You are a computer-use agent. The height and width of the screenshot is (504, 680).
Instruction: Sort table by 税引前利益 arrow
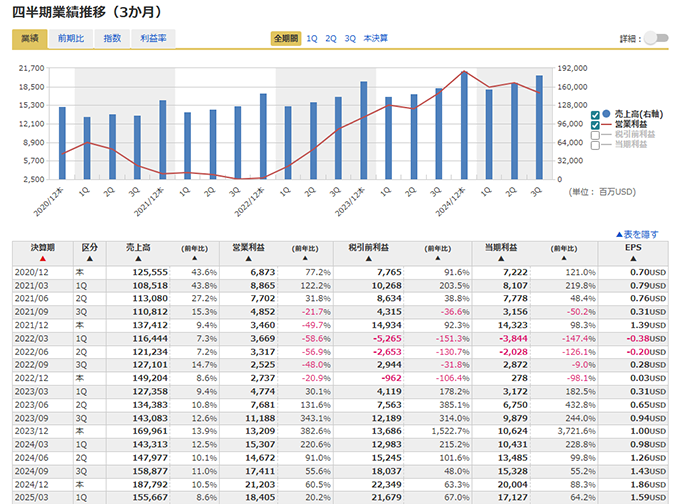(369, 258)
